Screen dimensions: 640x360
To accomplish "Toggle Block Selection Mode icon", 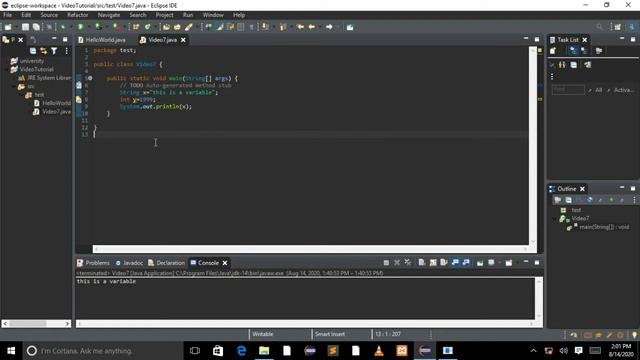I will pos(241,27).
